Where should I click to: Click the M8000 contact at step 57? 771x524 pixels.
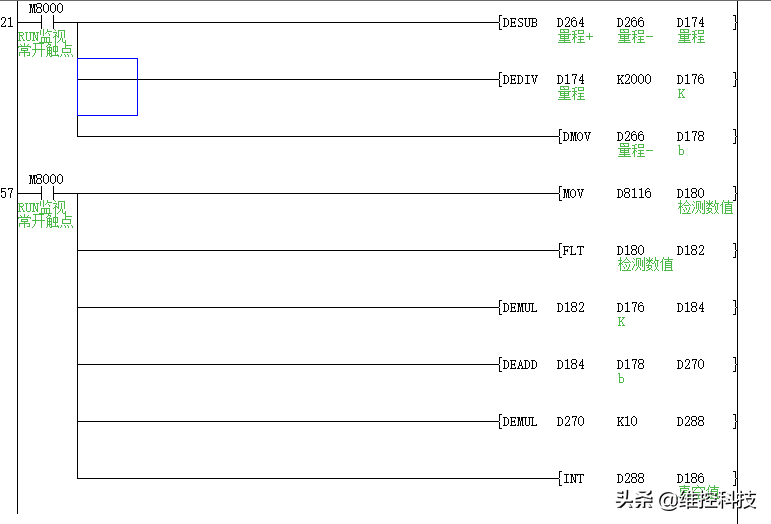coord(47,194)
